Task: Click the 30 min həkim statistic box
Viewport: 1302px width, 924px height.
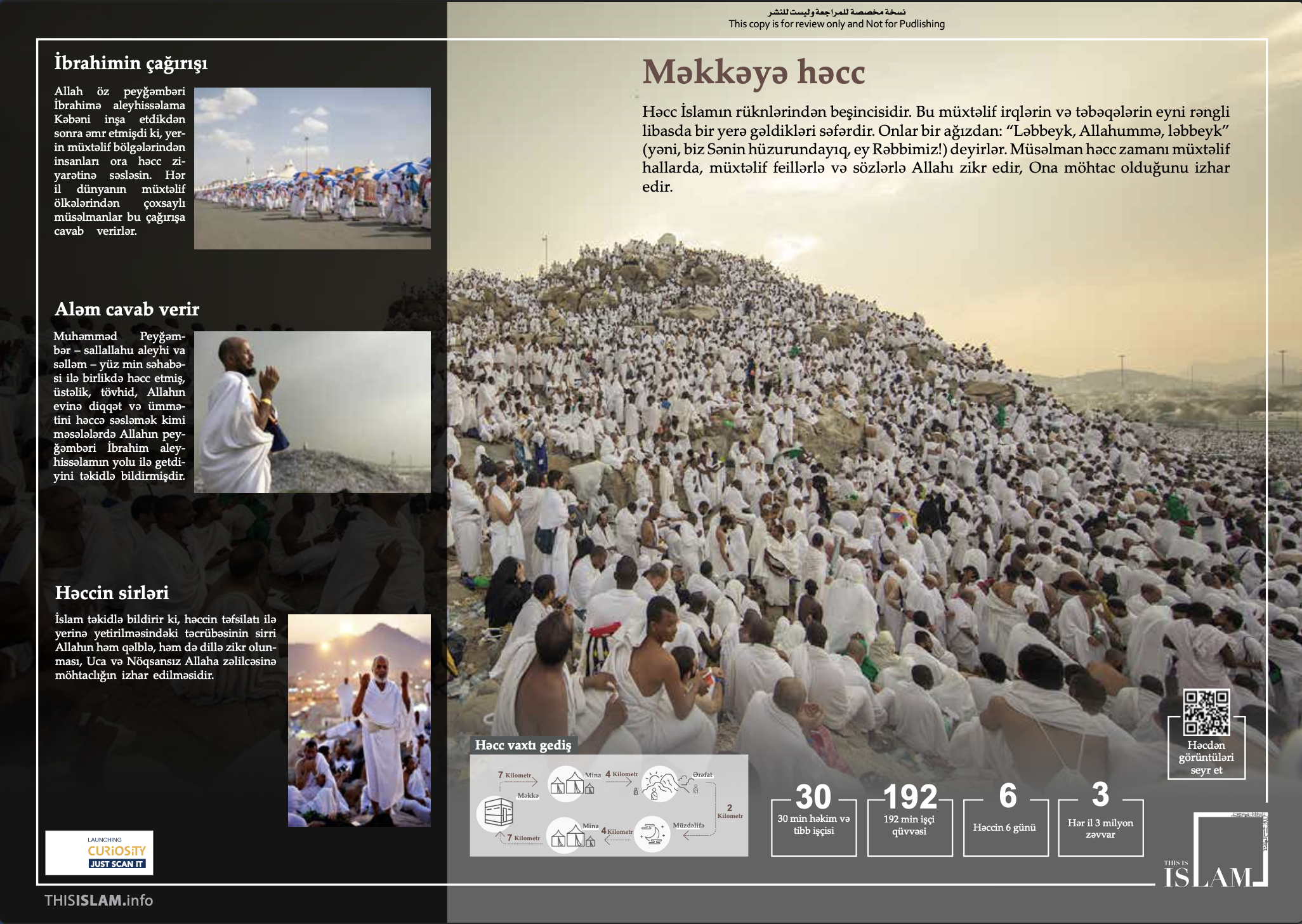Action: point(813,824)
